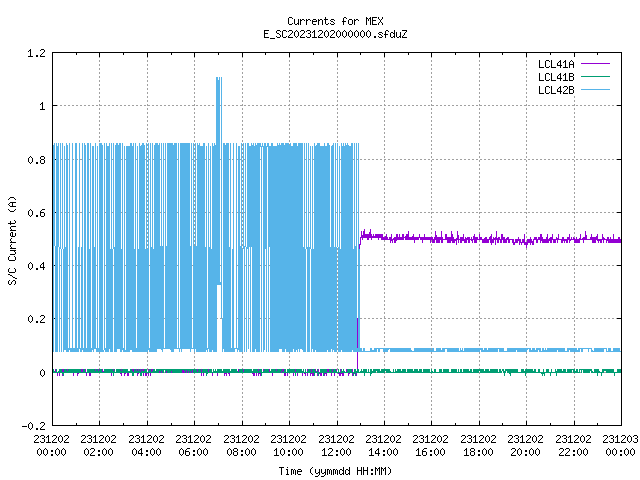Screen dimensions: 640x480
Task: Click the 231203 00:00 x-axis tick label
Action: pyautogui.click(x=620, y=446)
